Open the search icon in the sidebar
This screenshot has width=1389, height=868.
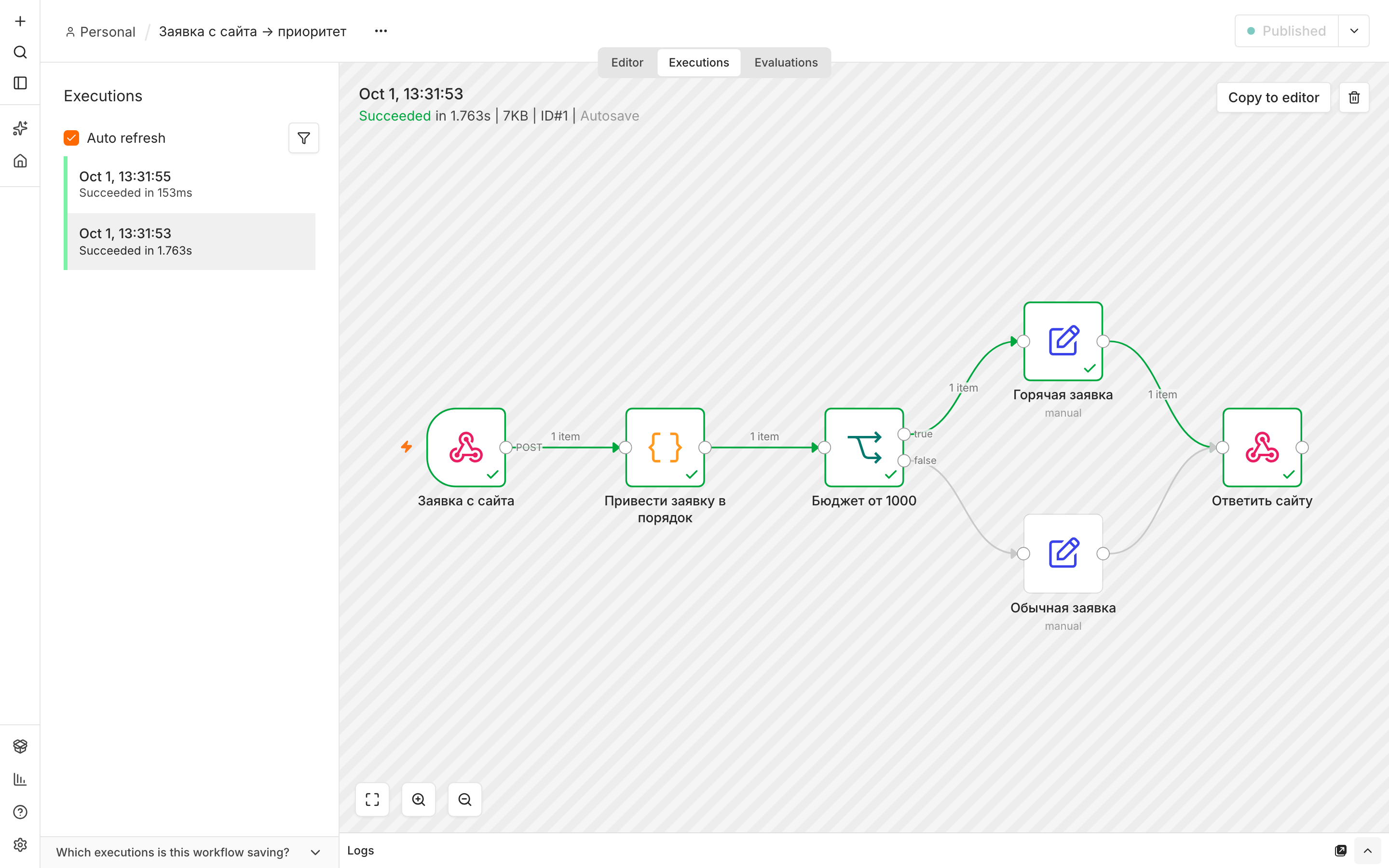pyautogui.click(x=20, y=52)
